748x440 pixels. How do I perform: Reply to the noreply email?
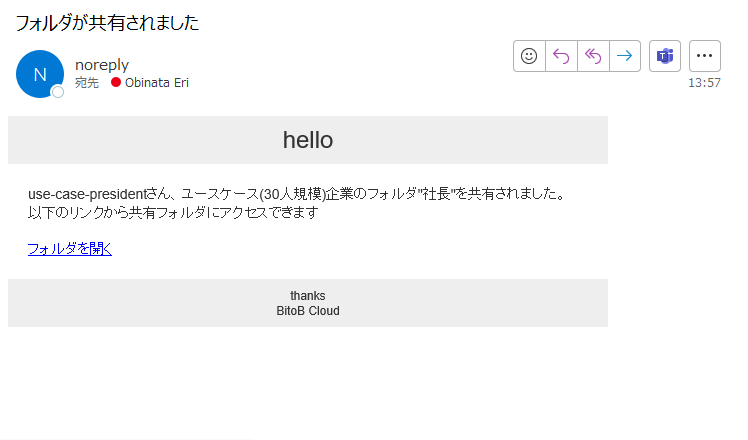561,56
